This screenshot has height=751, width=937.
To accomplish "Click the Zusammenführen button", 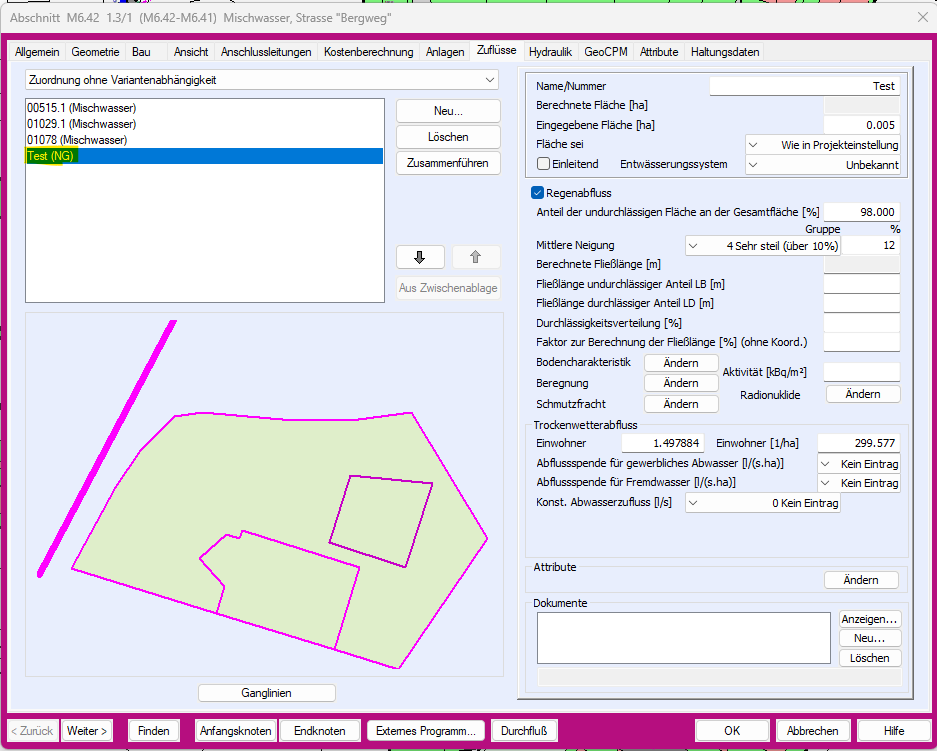I will (448, 163).
